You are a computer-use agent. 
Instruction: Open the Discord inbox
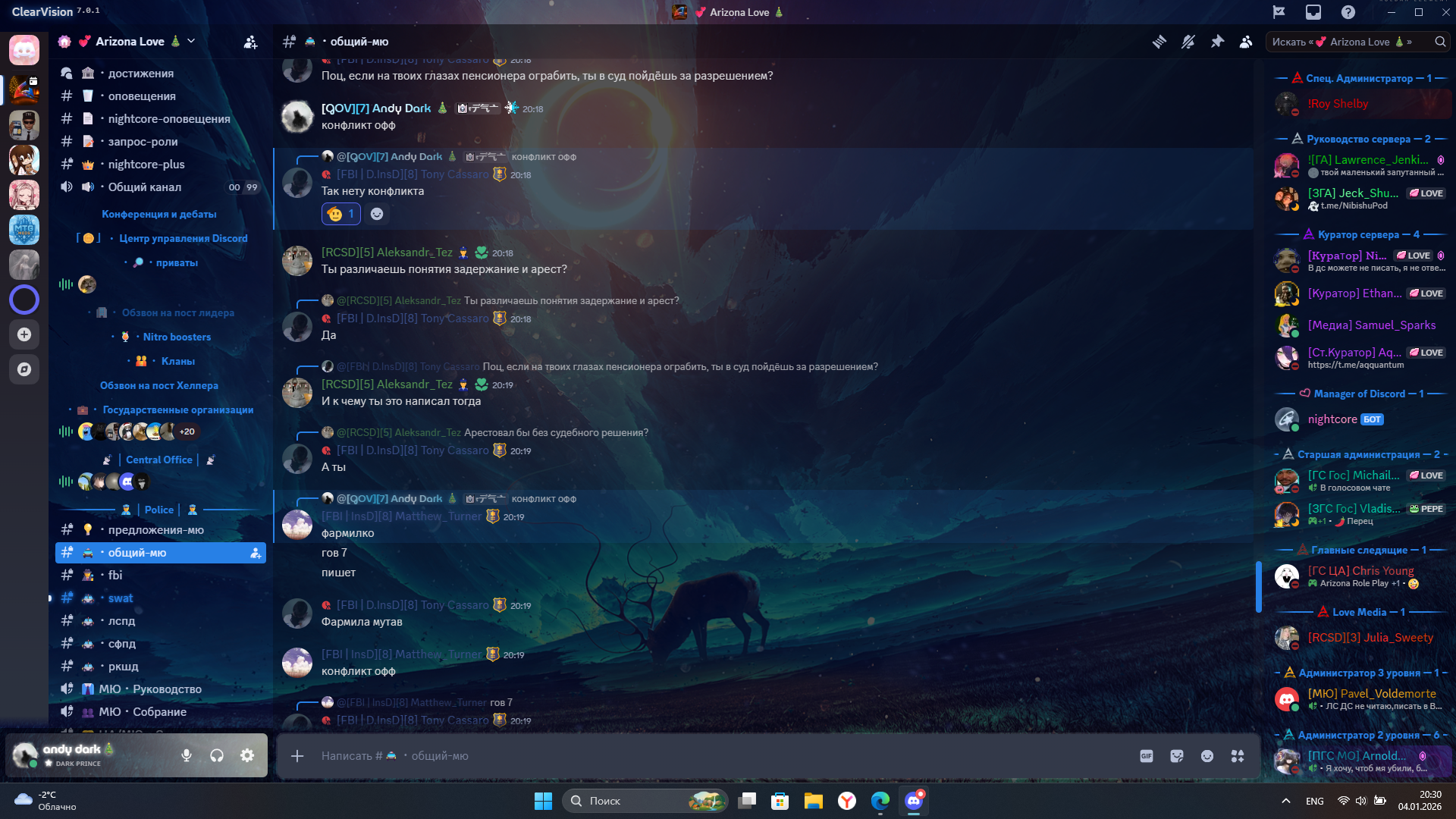[x=1313, y=12]
